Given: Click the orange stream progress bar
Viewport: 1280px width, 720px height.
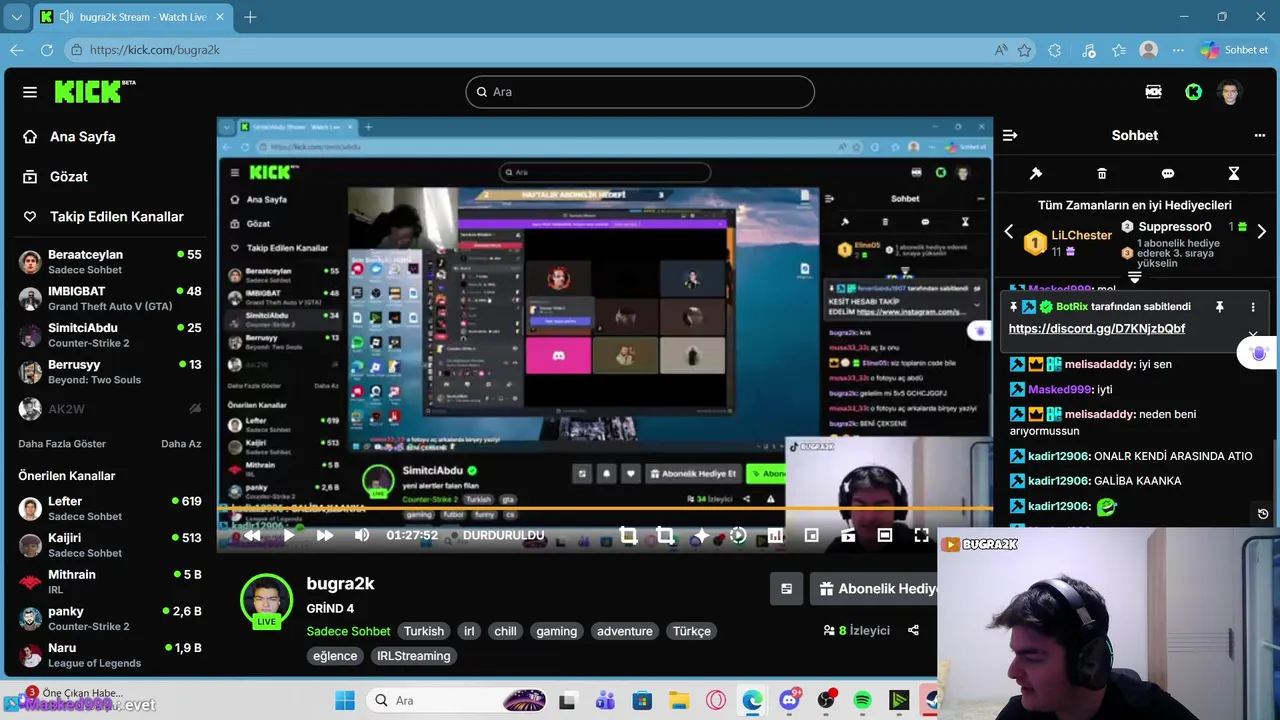Looking at the screenshot, I should [605, 508].
